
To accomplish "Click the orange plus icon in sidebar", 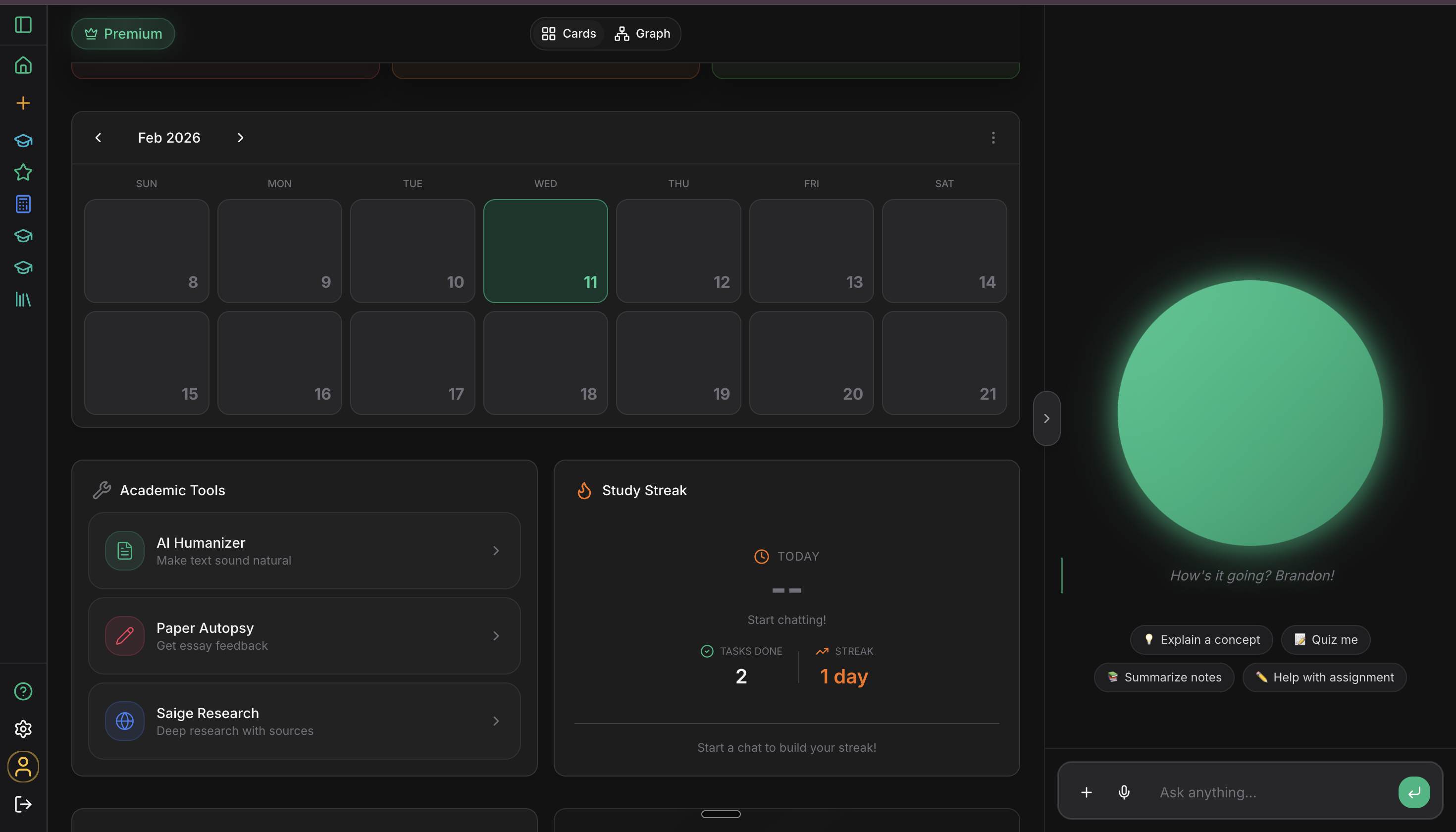I will (23, 103).
